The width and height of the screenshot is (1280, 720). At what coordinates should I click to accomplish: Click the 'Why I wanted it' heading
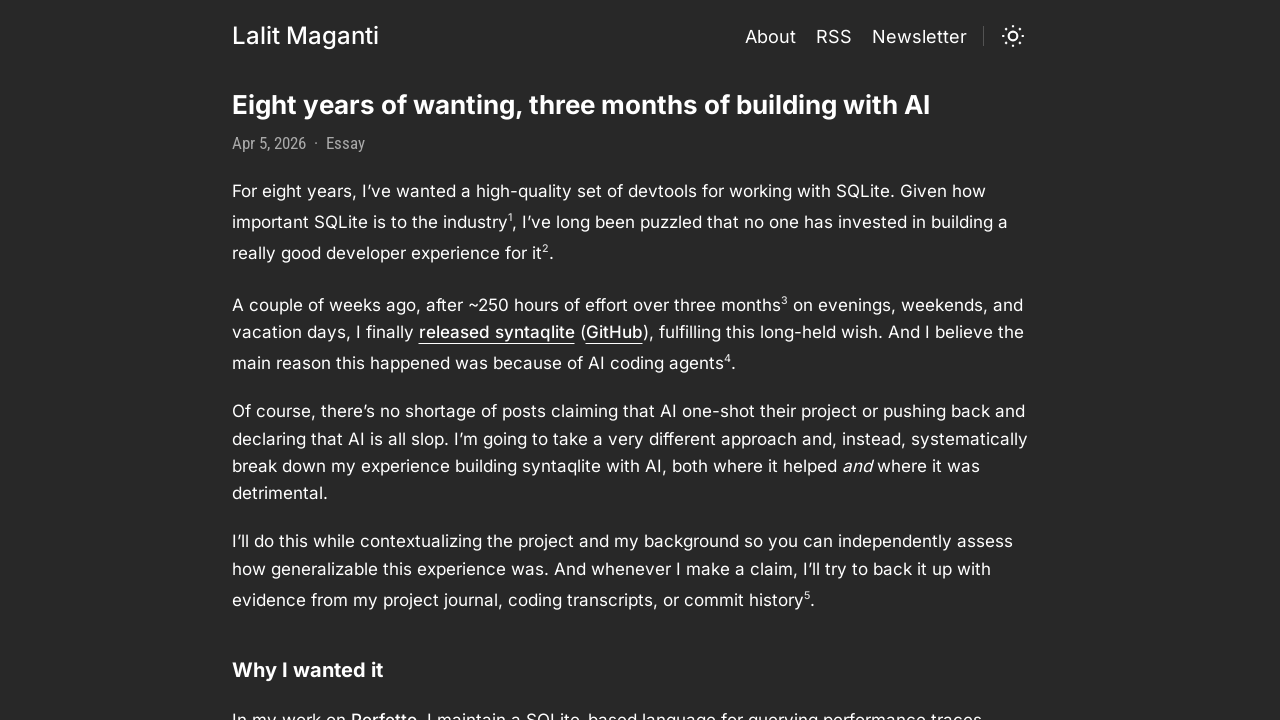tap(307, 670)
